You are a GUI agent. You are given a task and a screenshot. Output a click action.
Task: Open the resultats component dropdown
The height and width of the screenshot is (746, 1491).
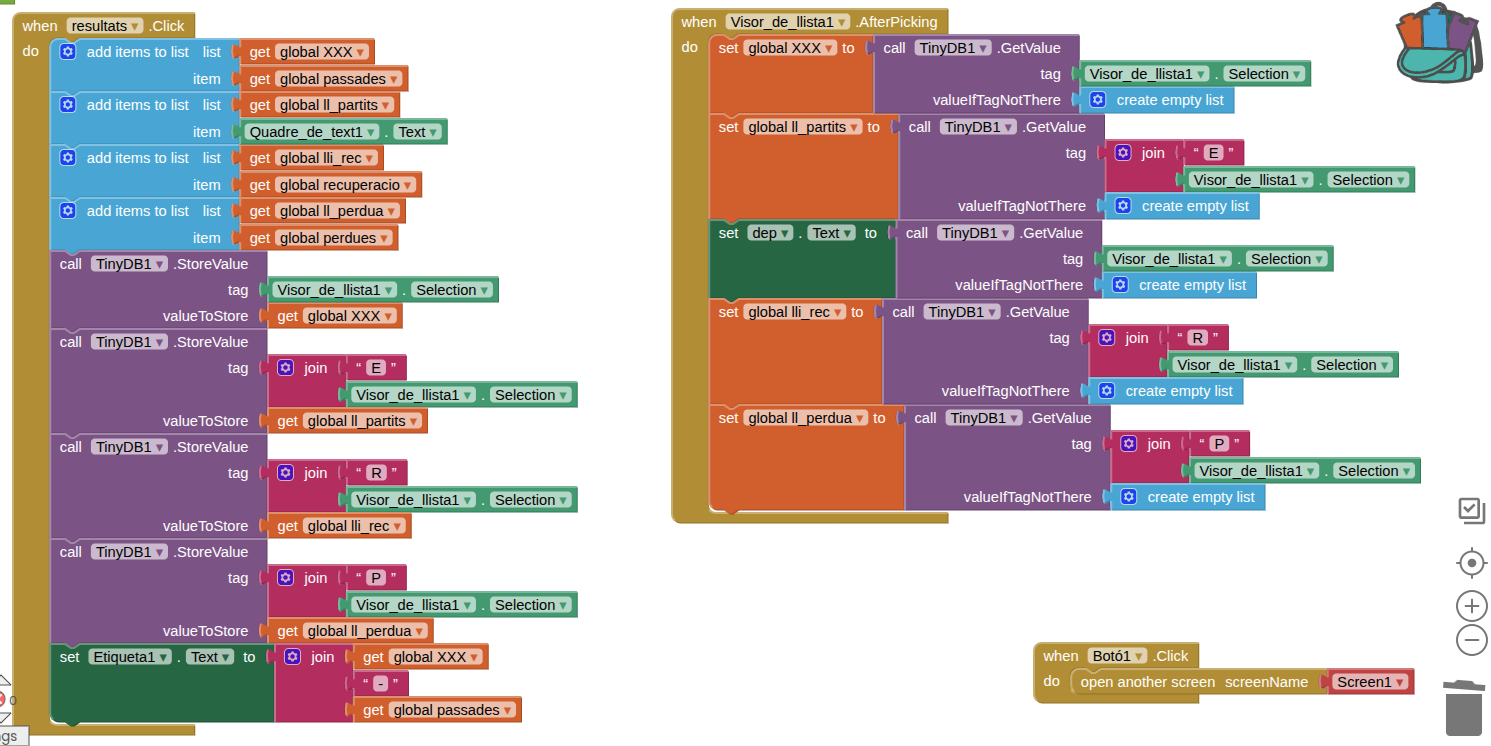pos(135,26)
